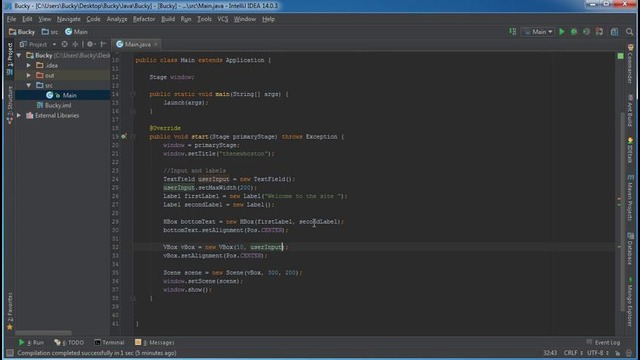
Task: Collapse the Bucky project root node
Action: pyautogui.click(x=19, y=55)
